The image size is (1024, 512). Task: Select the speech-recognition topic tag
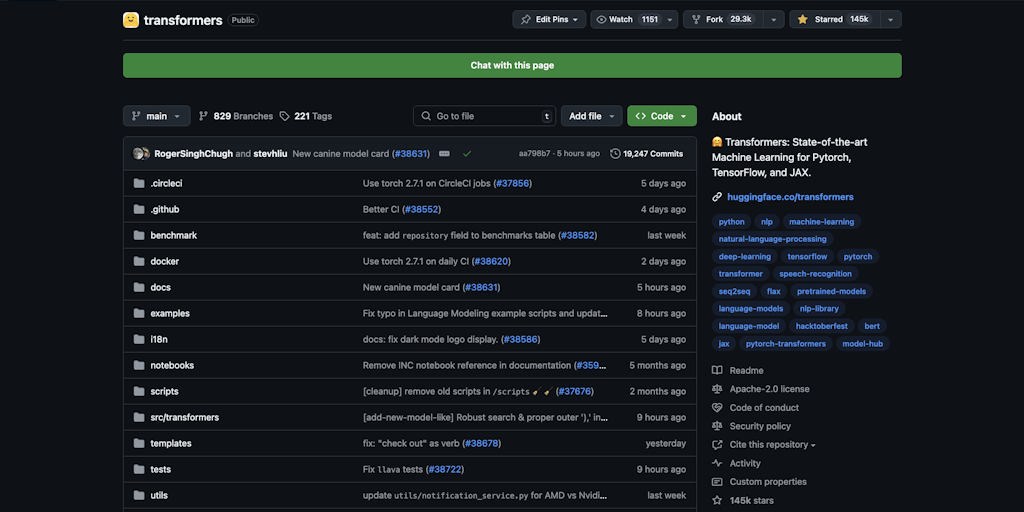815,274
